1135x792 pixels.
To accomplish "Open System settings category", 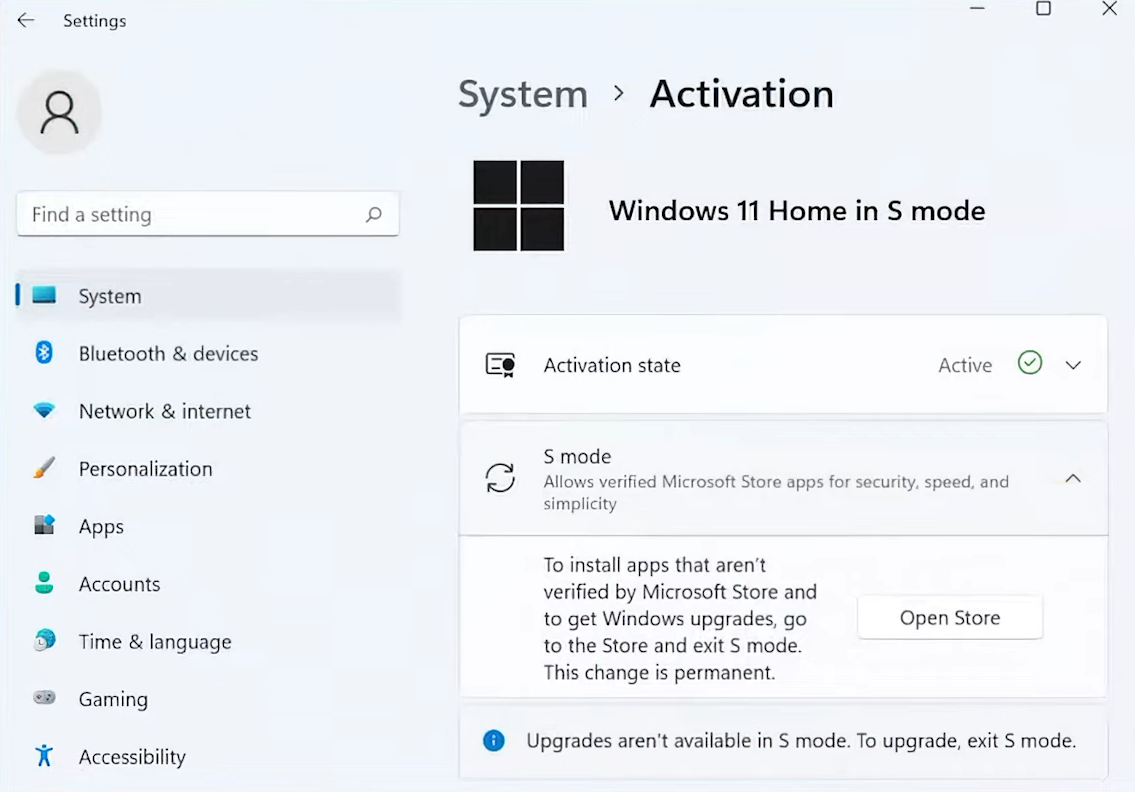I will (208, 295).
